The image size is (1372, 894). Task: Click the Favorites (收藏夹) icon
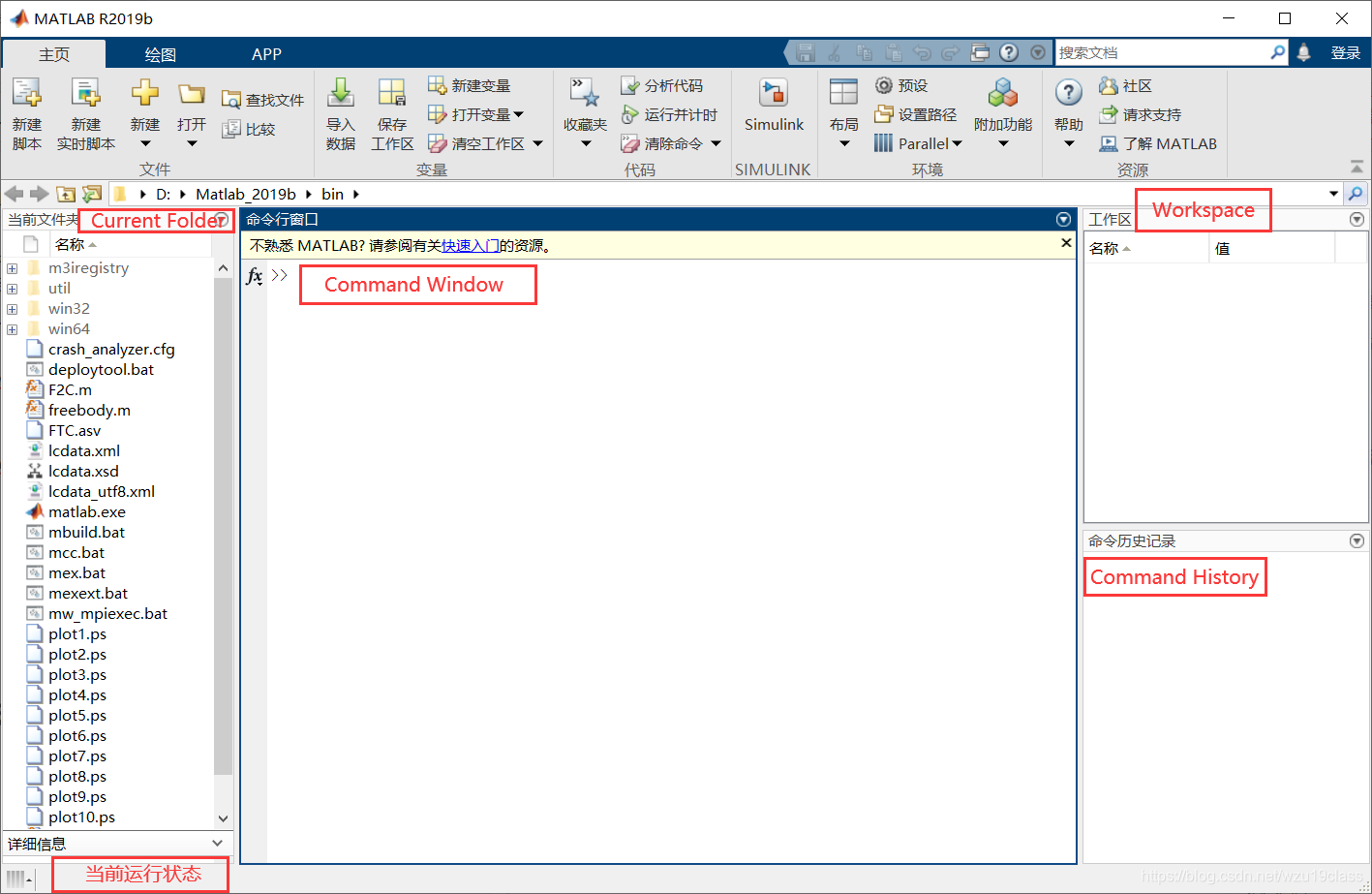pos(585,93)
